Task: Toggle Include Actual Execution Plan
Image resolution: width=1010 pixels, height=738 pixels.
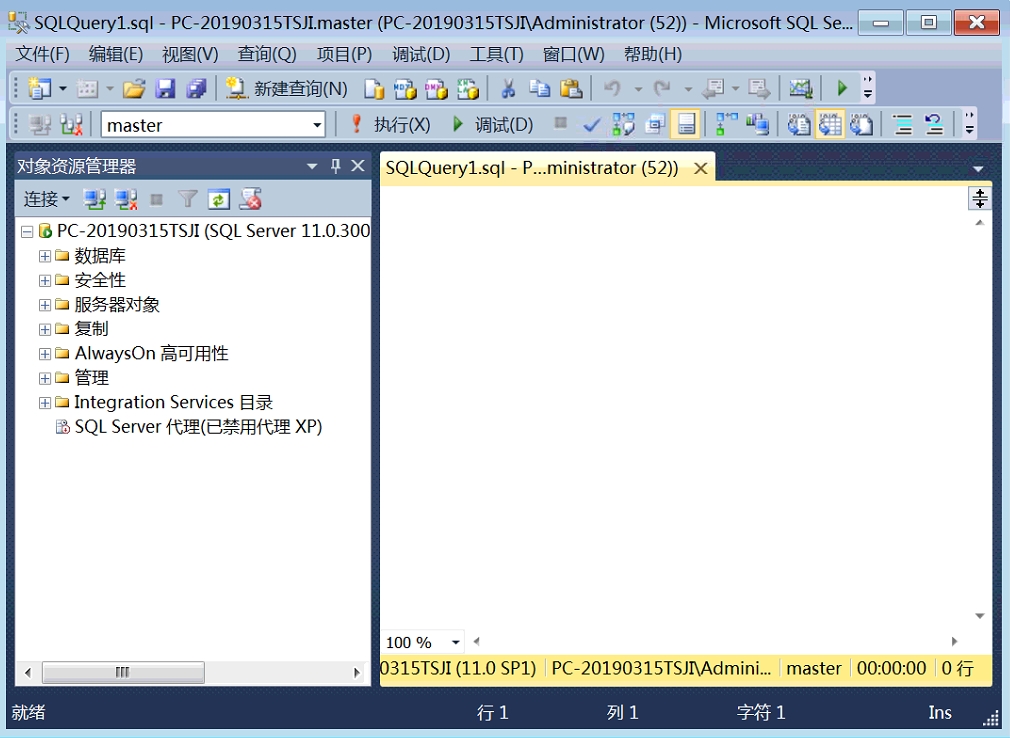Action: [x=728, y=125]
